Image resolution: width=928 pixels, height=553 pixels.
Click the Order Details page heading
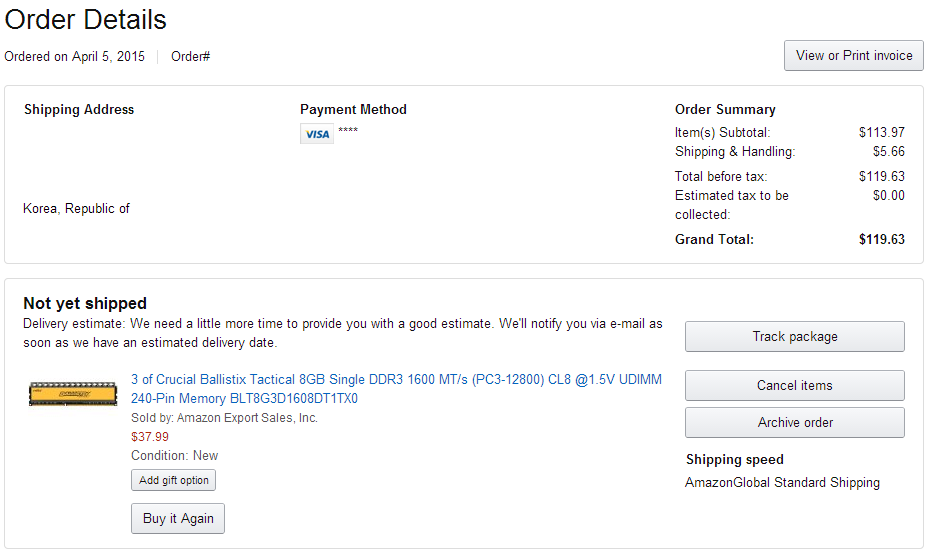86,20
